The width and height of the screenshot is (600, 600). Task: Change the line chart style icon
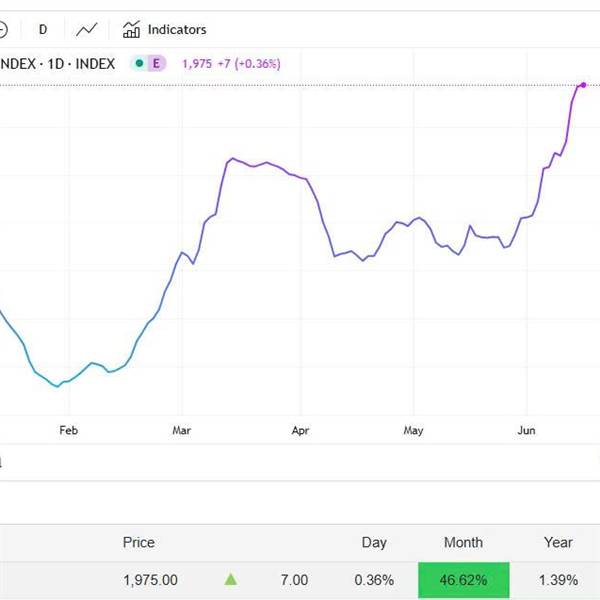coord(86,29)
